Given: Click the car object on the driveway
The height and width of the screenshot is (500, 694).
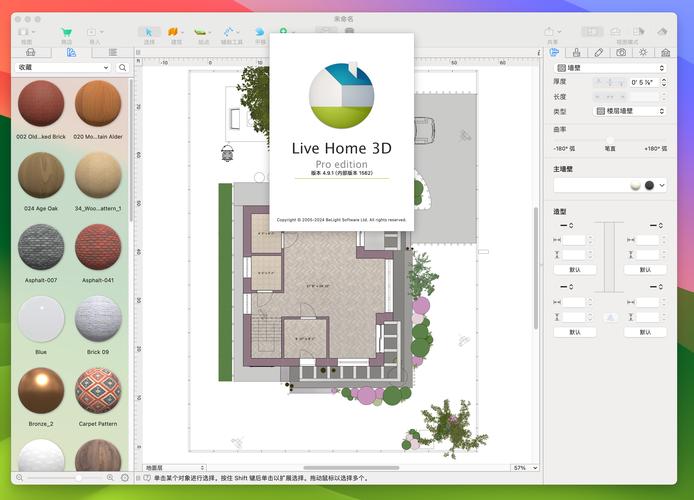Looking at the screenshot, I should coord(424,131).
